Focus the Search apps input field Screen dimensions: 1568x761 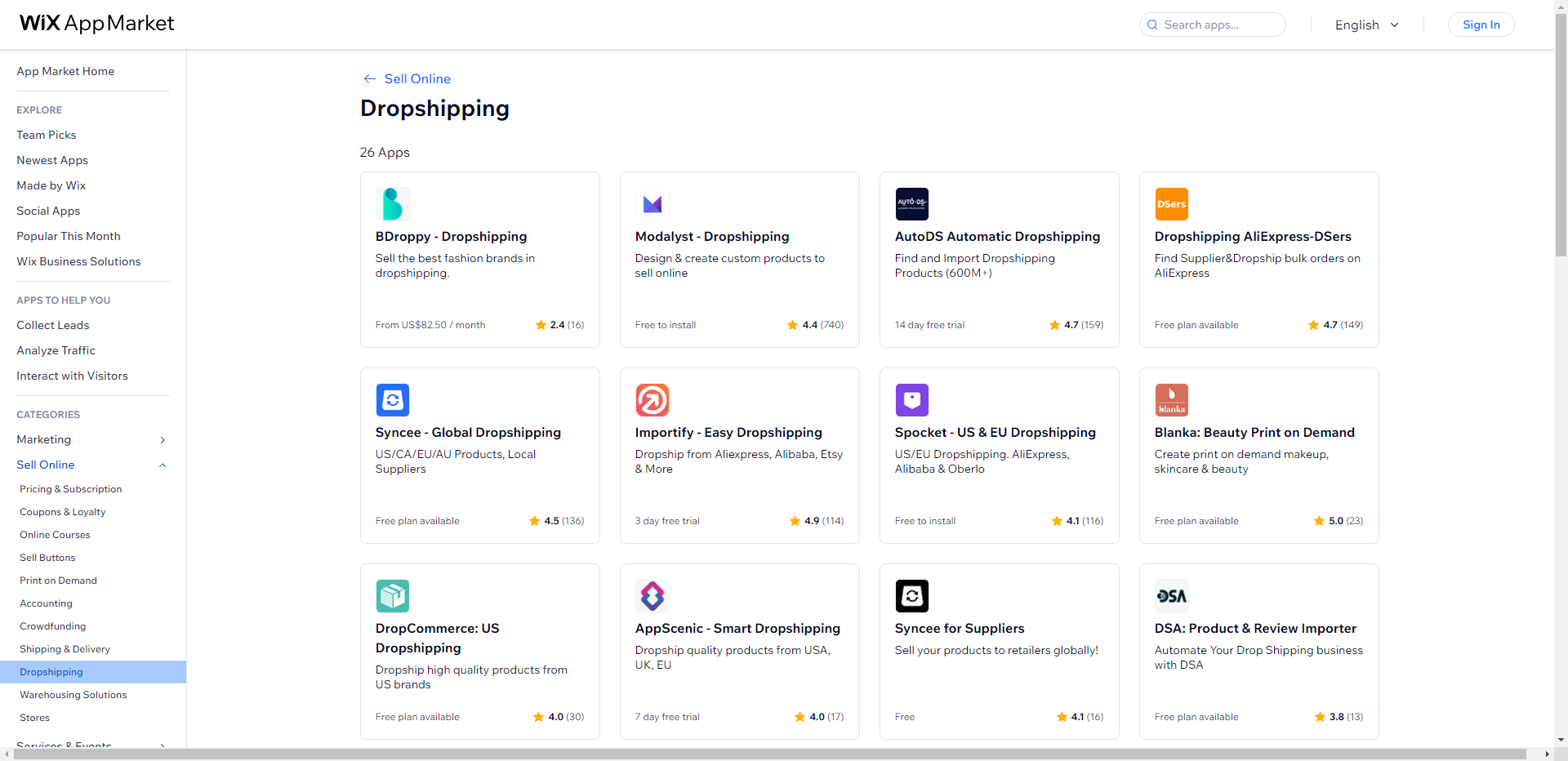1212,24
